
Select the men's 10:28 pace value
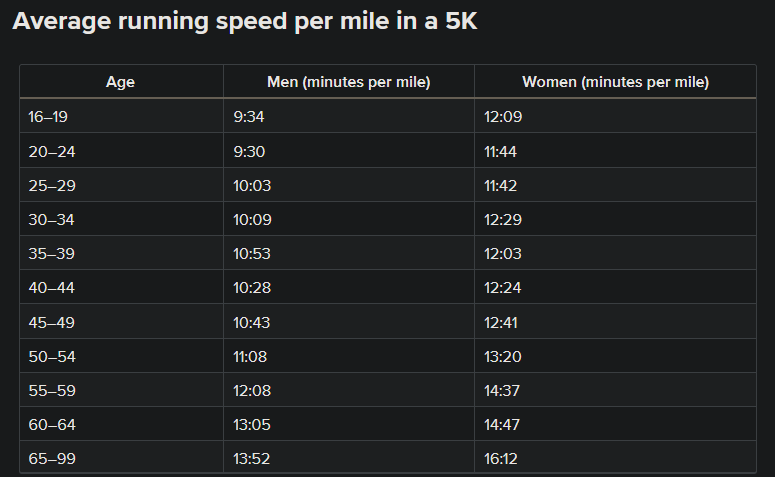(x=252, y=288)
